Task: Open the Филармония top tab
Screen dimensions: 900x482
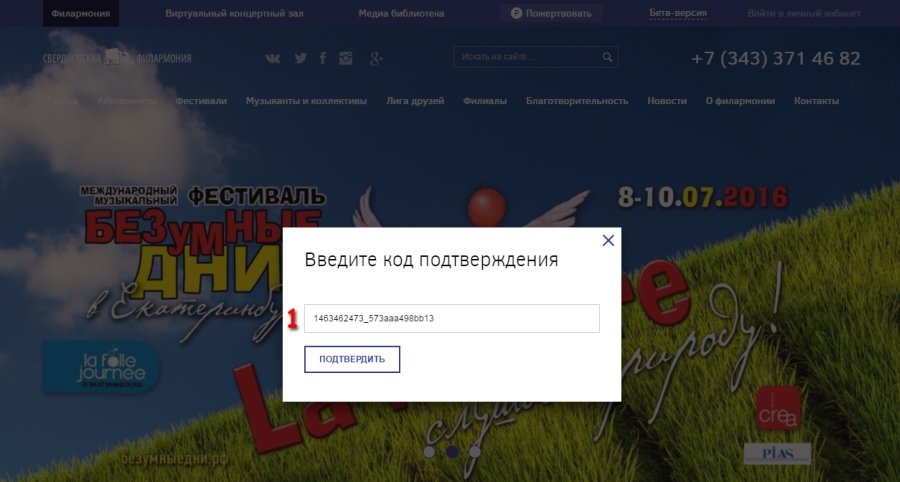Action: pos(80,13)
